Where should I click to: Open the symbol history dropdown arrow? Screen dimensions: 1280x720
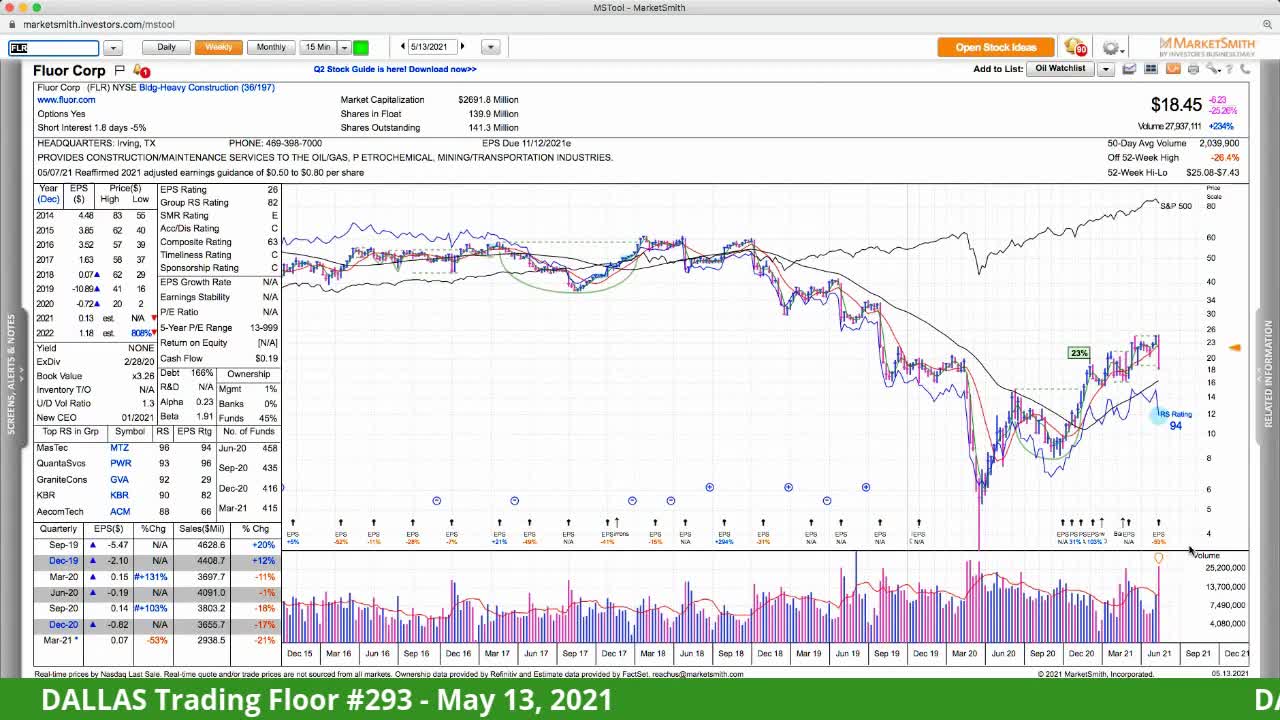pyautogui.click(x=112, y=47)
